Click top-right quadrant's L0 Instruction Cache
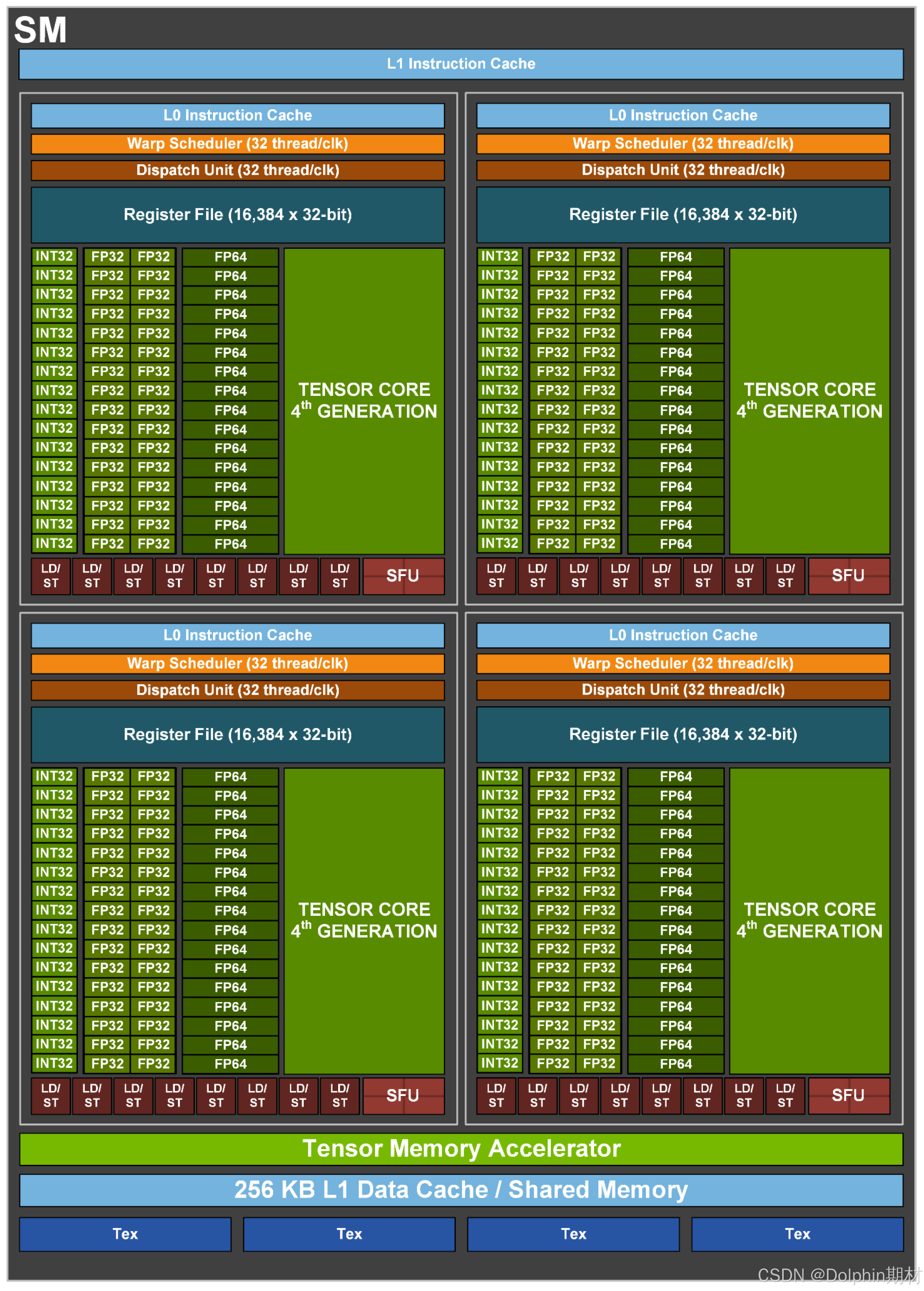924x1291 pixels. [x=683, y=115]
